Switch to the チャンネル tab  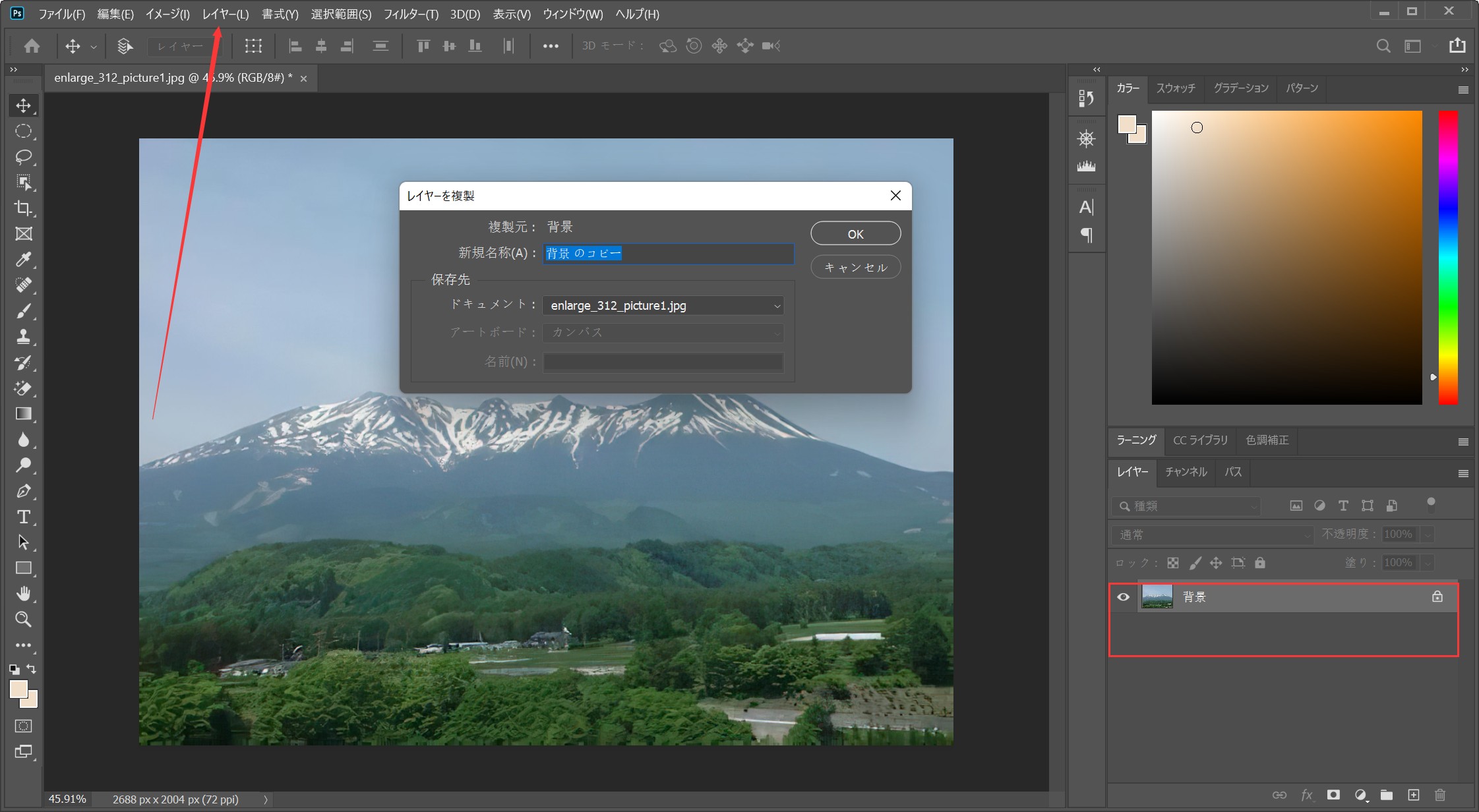click(1185, 472)
